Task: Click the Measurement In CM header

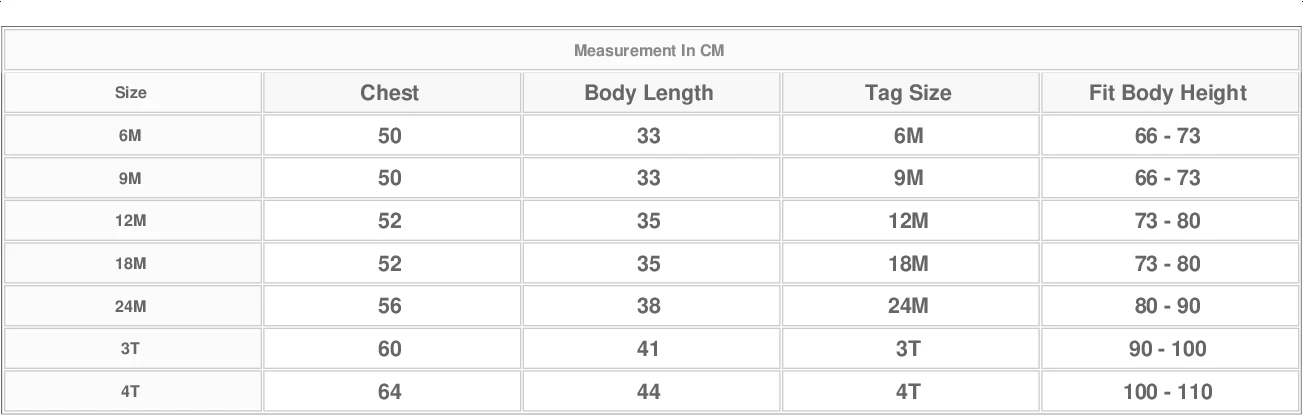Action: [x=649, y=50]
